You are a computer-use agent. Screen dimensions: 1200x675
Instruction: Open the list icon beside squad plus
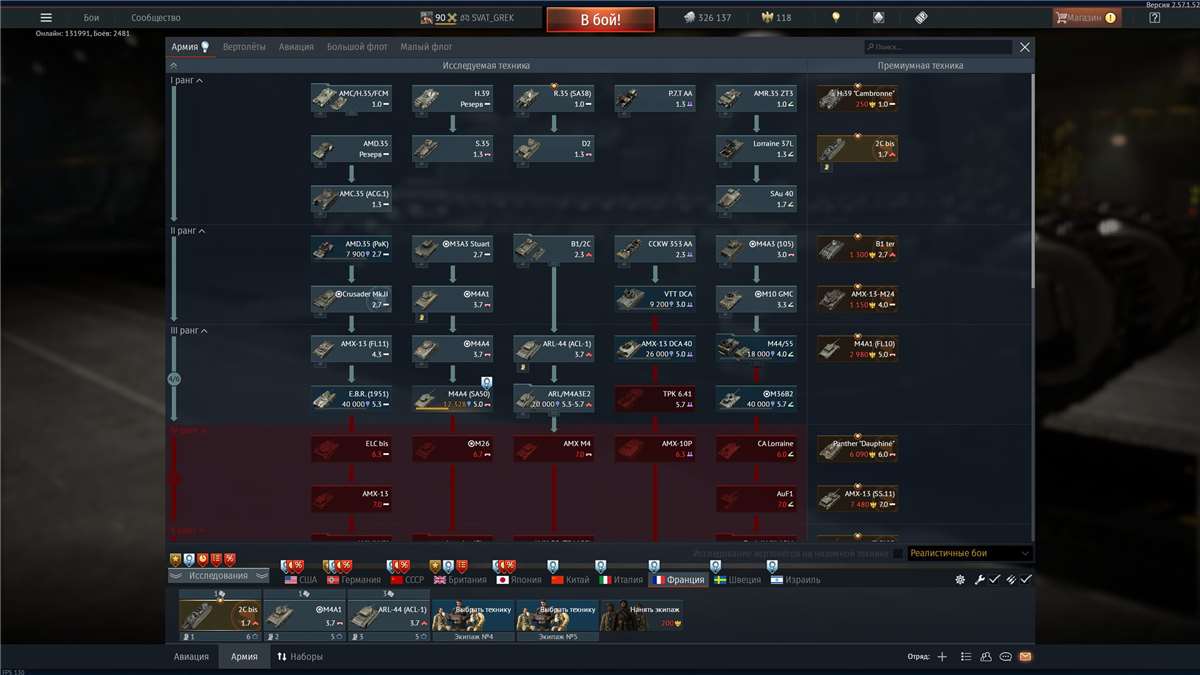[965, 657]
